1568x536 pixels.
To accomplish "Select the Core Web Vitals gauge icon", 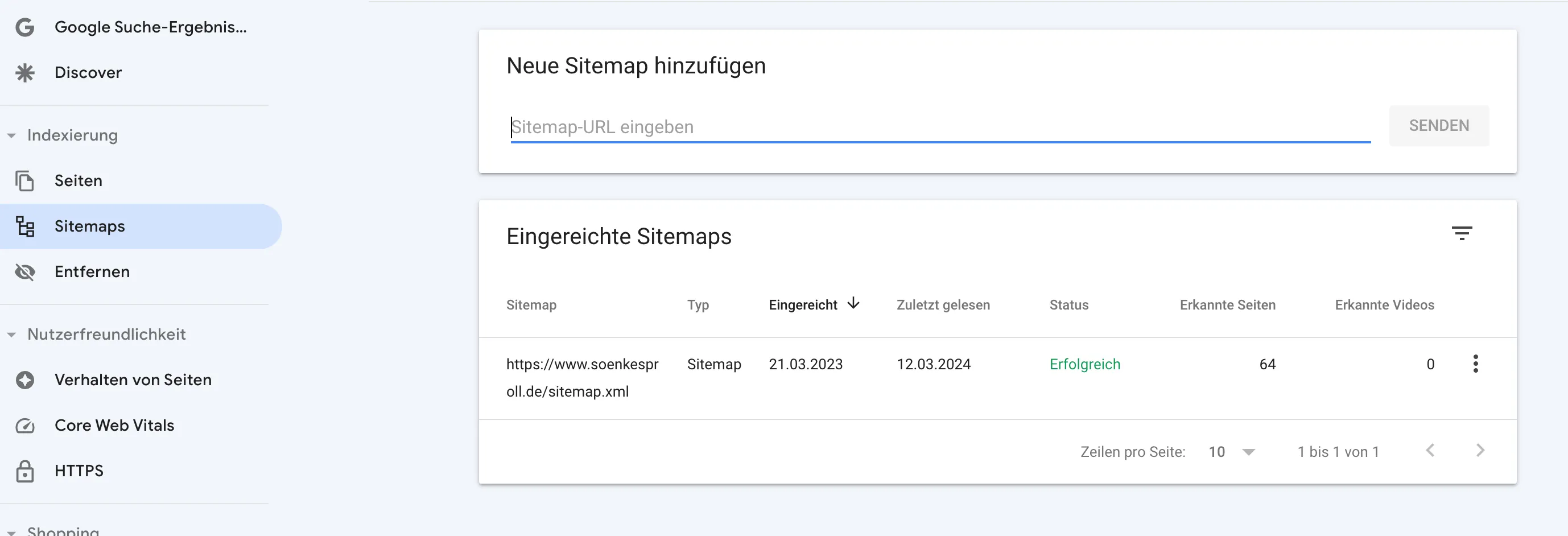I will [24, 425].
